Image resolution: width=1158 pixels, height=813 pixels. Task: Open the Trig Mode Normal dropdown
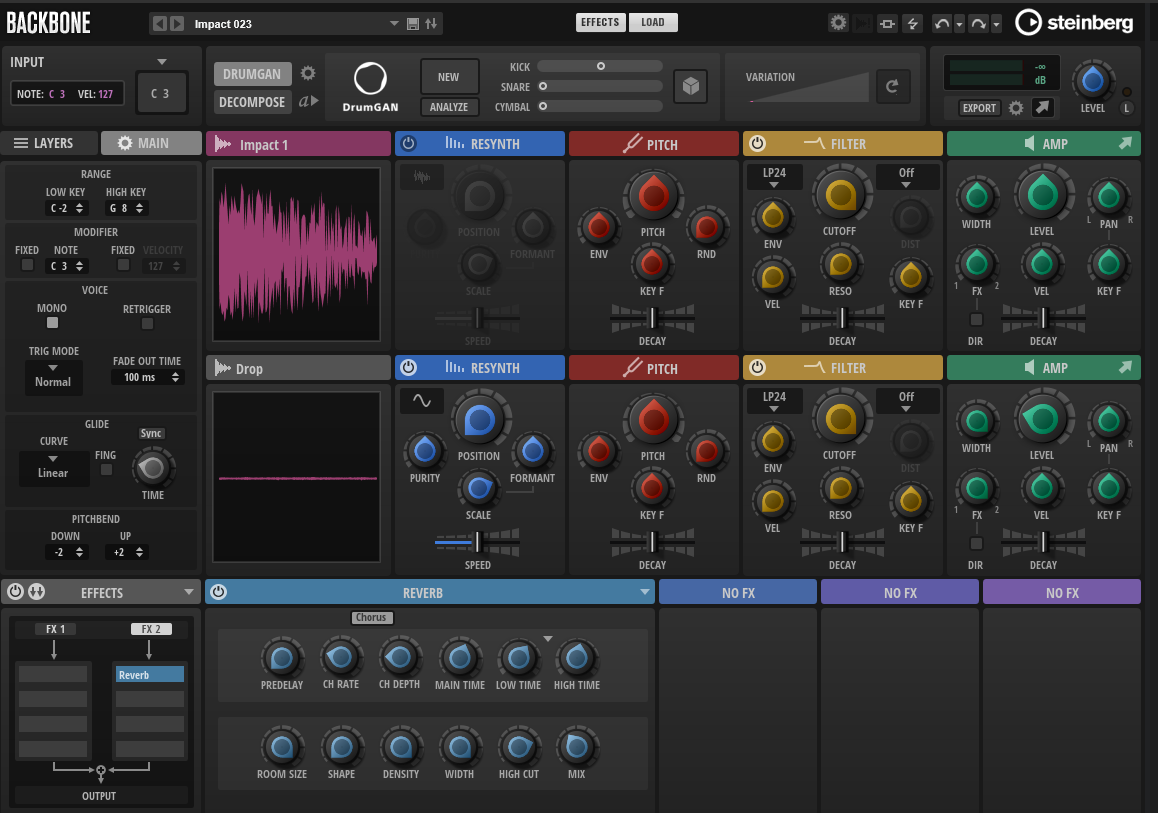pos(53,376)
